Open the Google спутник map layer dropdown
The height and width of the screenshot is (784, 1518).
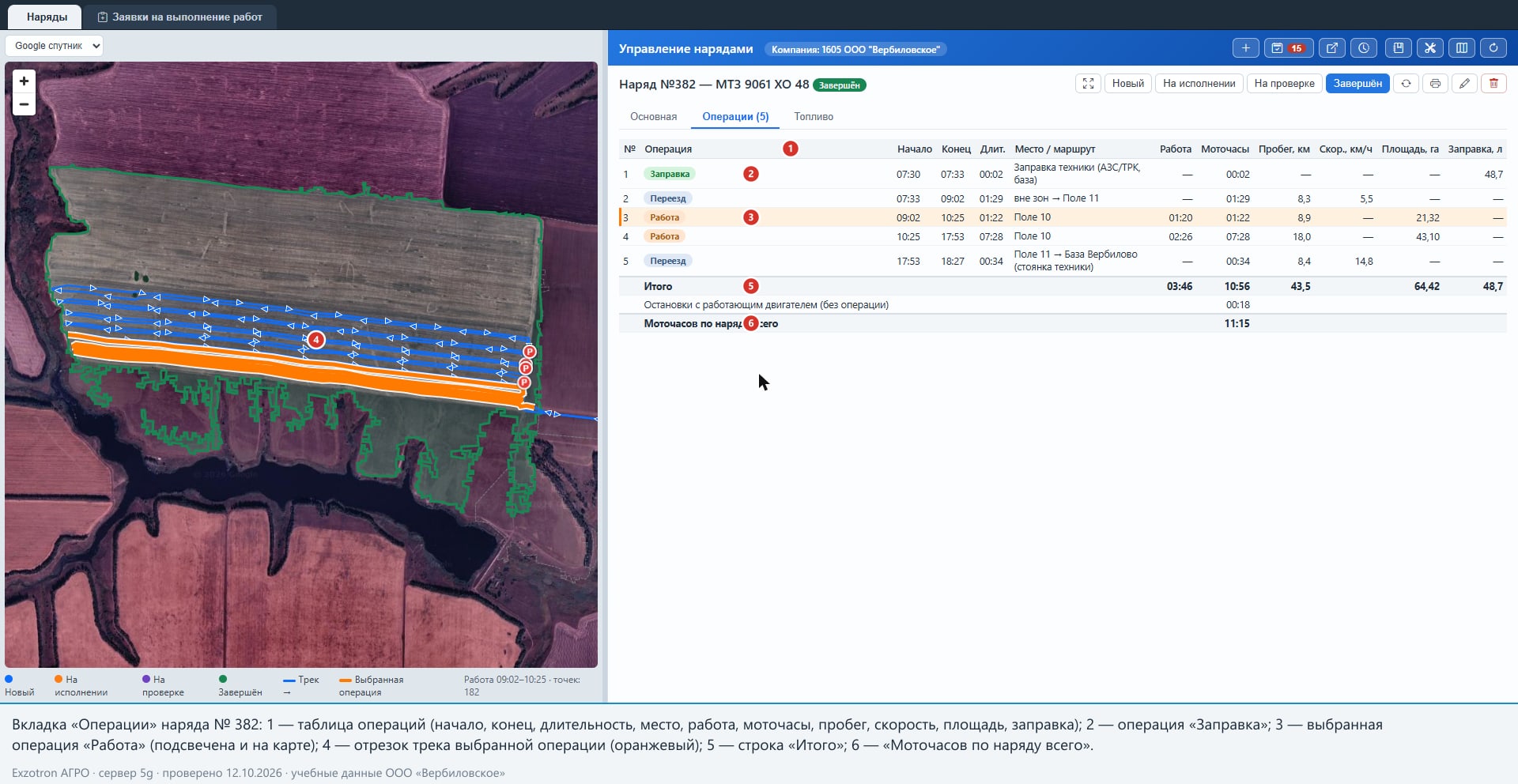(55, 46)
